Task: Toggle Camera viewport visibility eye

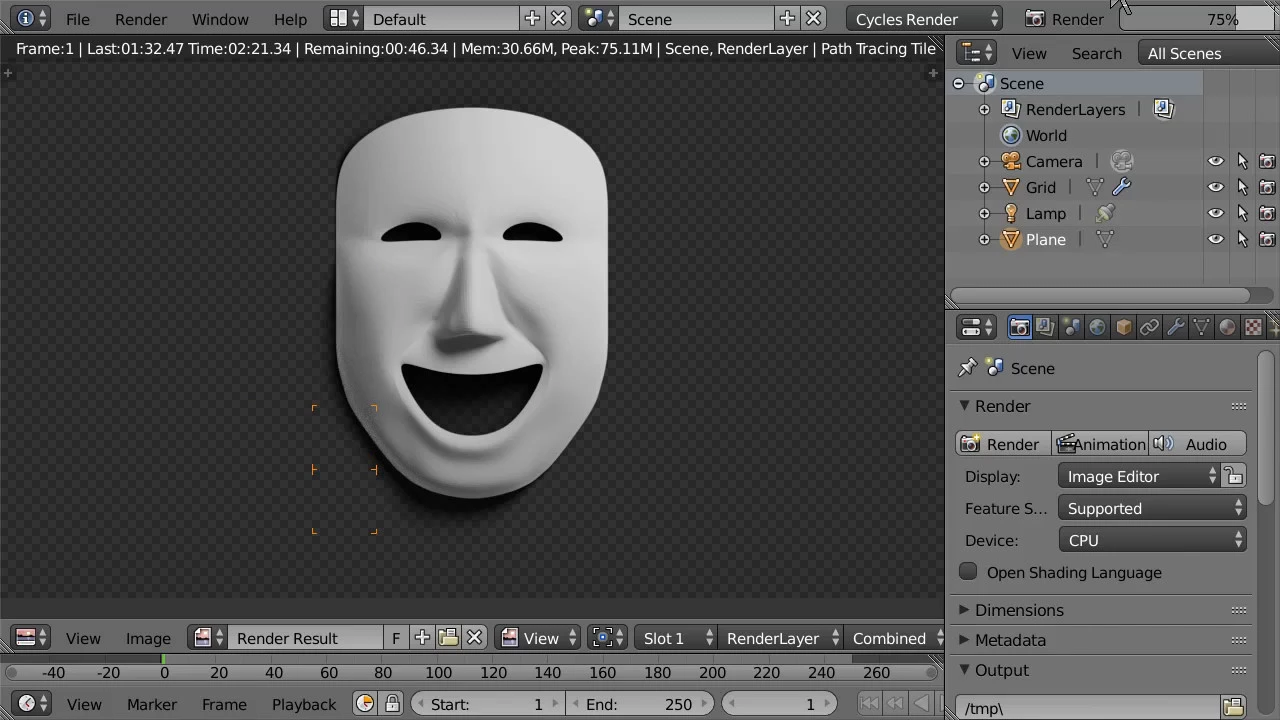Action: [1216, 161]
